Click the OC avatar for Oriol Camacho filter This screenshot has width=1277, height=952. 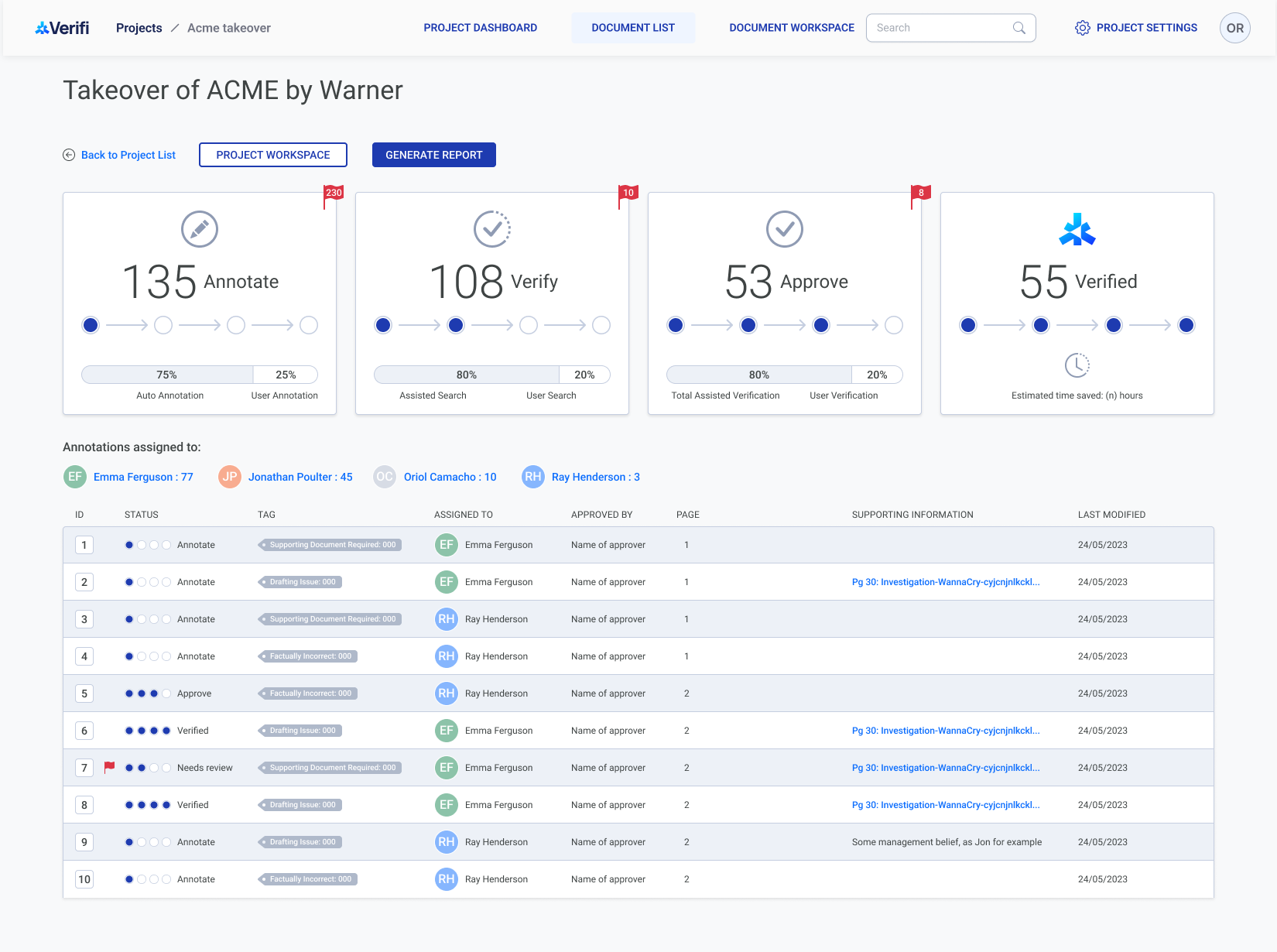385,477
